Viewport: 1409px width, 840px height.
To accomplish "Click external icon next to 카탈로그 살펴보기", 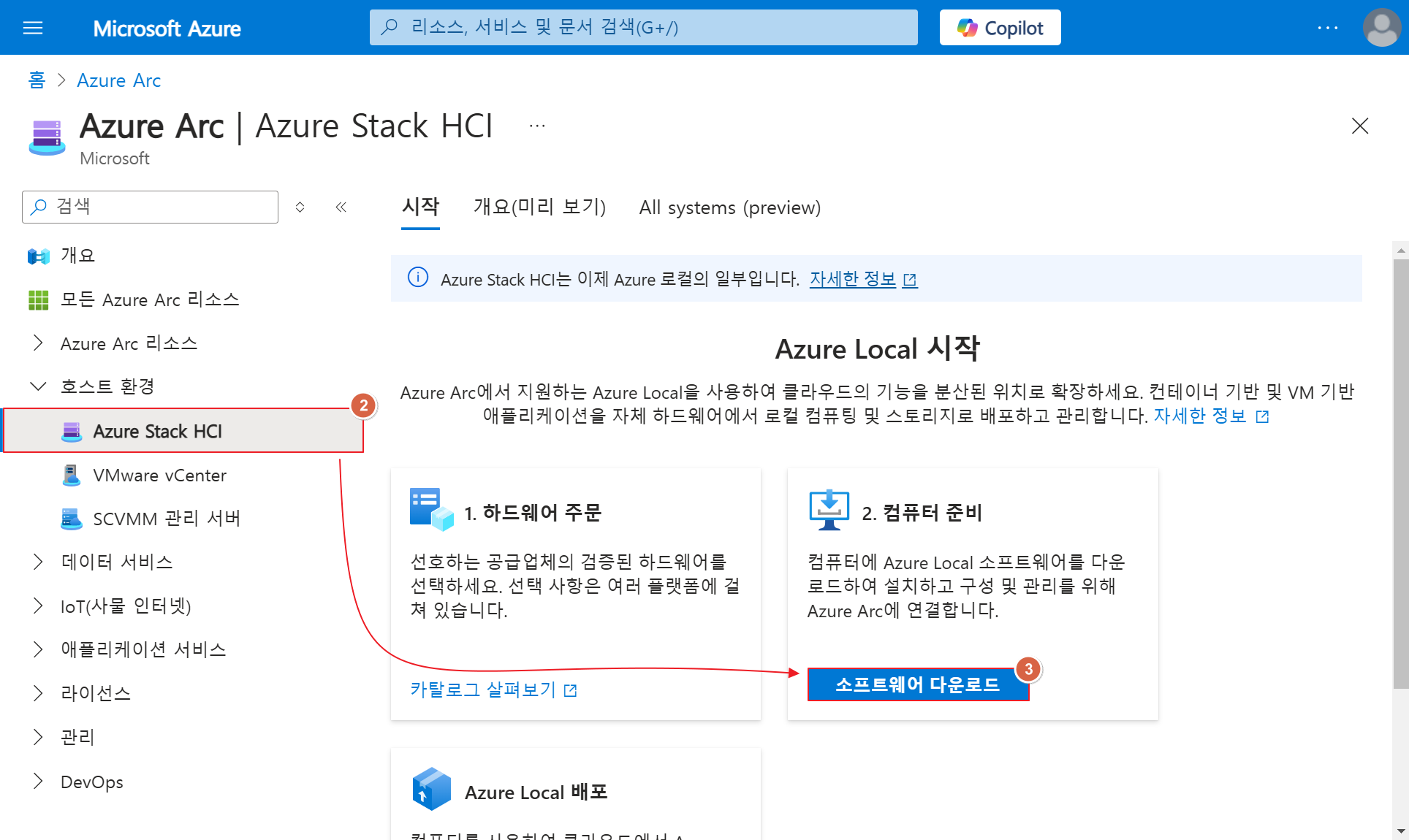I will click(571, 690).
